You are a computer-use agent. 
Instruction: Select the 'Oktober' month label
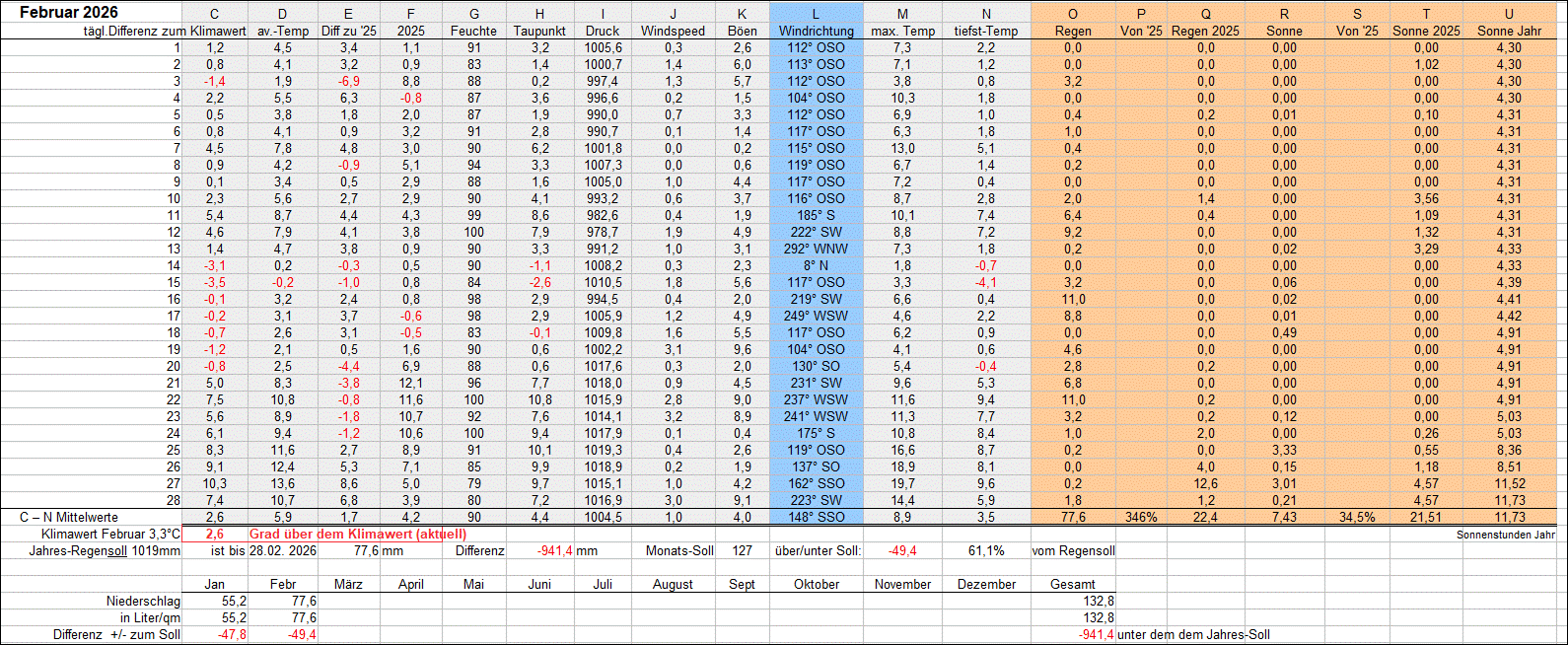(816, 584)
